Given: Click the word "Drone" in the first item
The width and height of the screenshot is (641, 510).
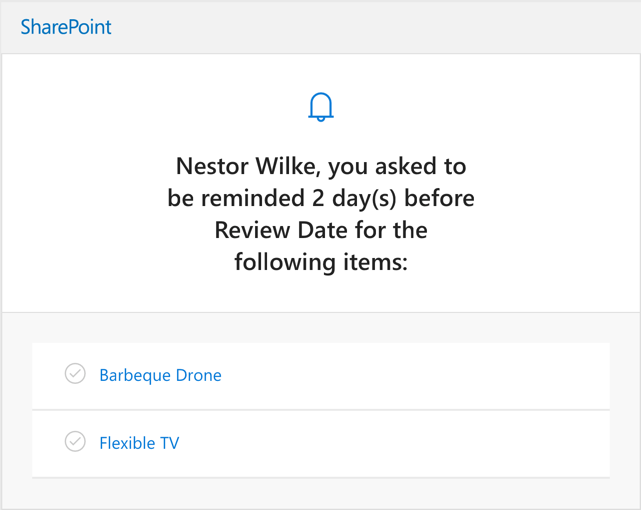Looking at the screenshot, I should (198, 375).
